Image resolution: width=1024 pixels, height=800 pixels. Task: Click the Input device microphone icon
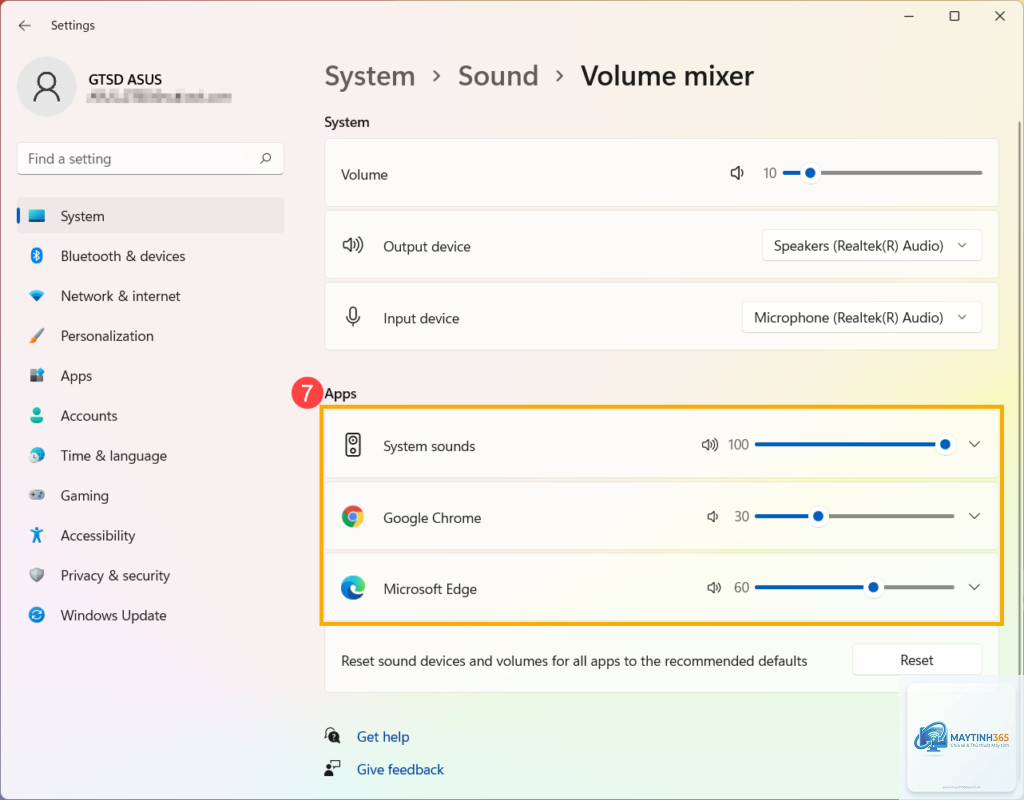(x=353, y=317)
